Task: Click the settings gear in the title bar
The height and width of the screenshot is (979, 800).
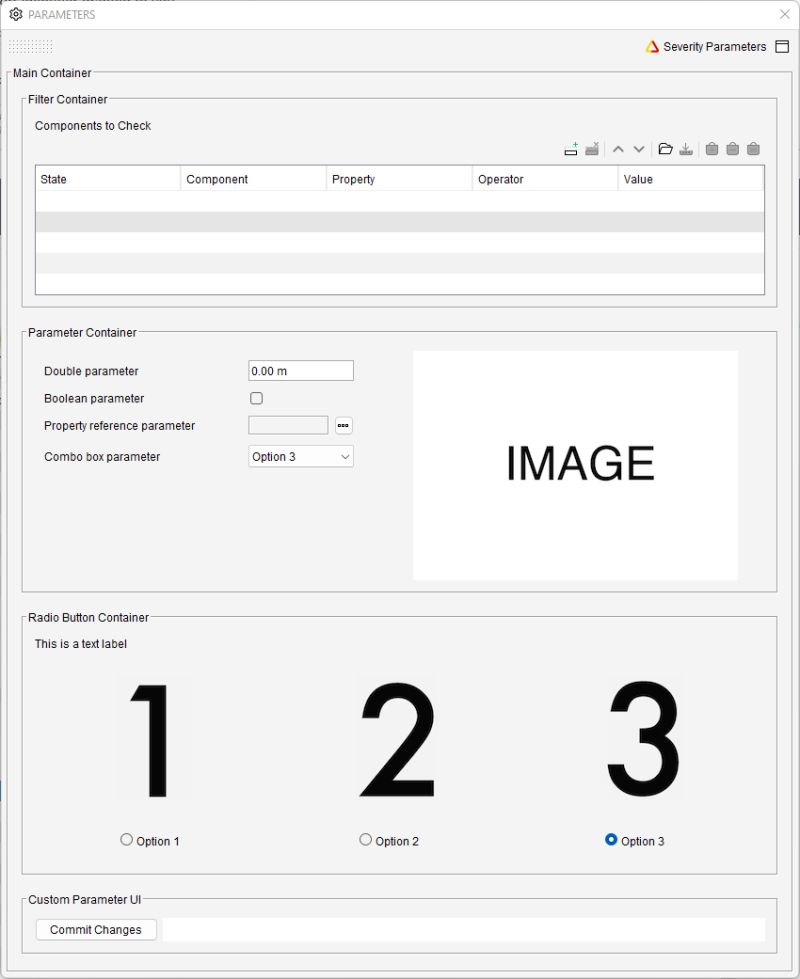Action: 15,14
